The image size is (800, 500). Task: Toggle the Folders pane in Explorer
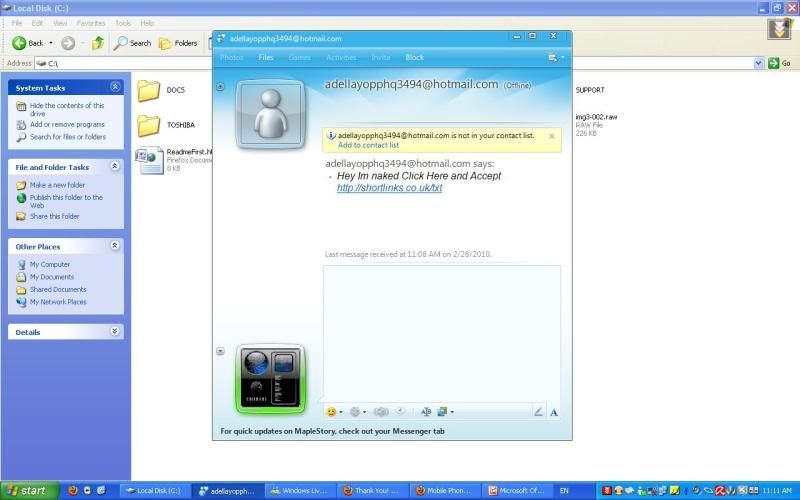pos(178,43)
